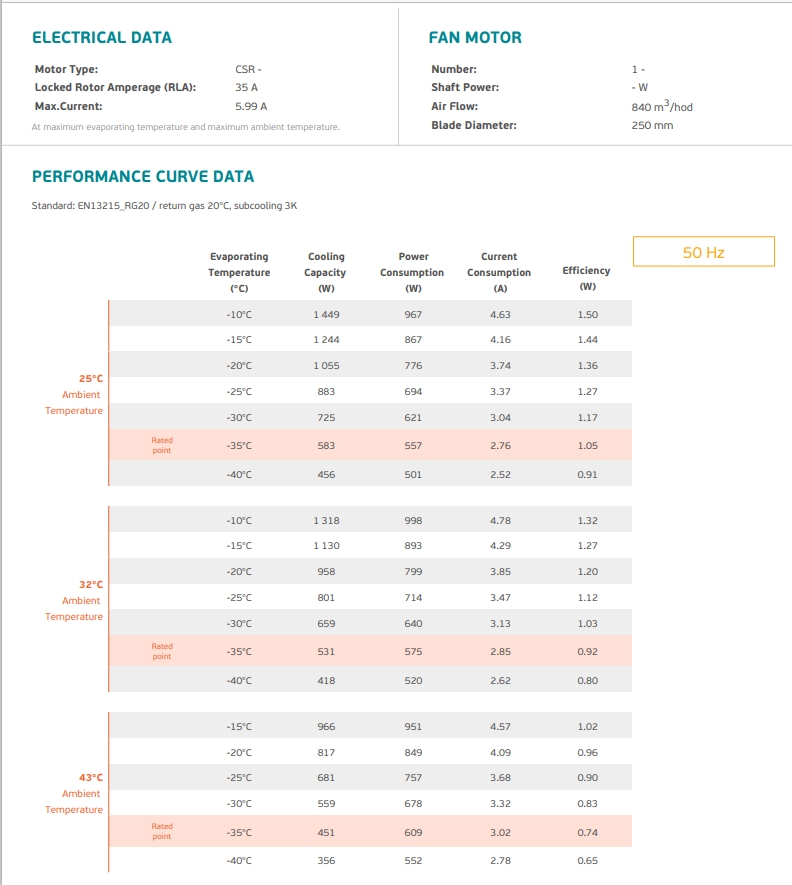Click the FAN MOTOR heading
Screen dimensions: 792x885
point(475,37)
